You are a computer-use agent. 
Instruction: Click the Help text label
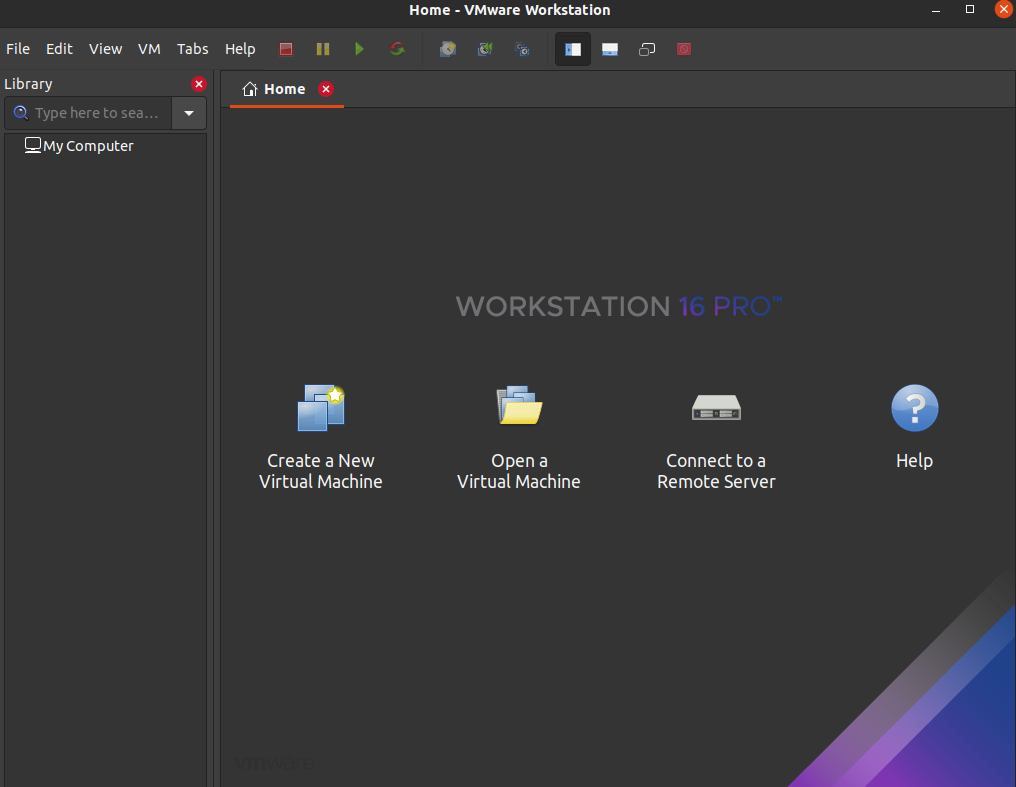click(914, 461)
